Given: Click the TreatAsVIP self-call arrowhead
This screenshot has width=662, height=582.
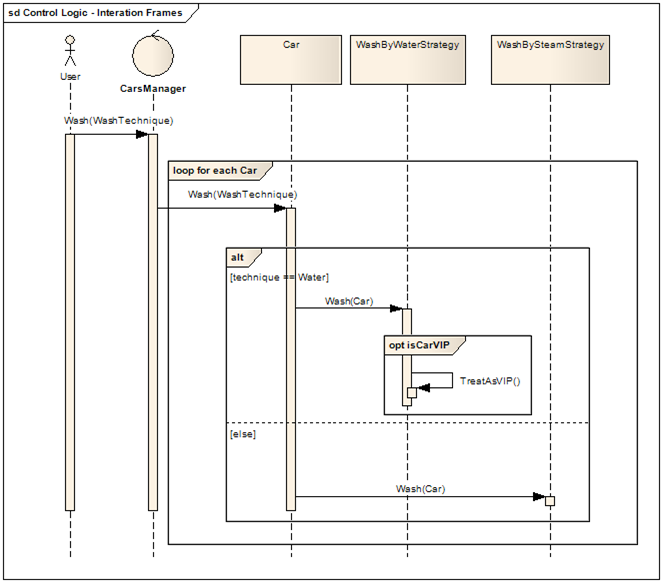Looking at the screenshot, I should 423,387.
